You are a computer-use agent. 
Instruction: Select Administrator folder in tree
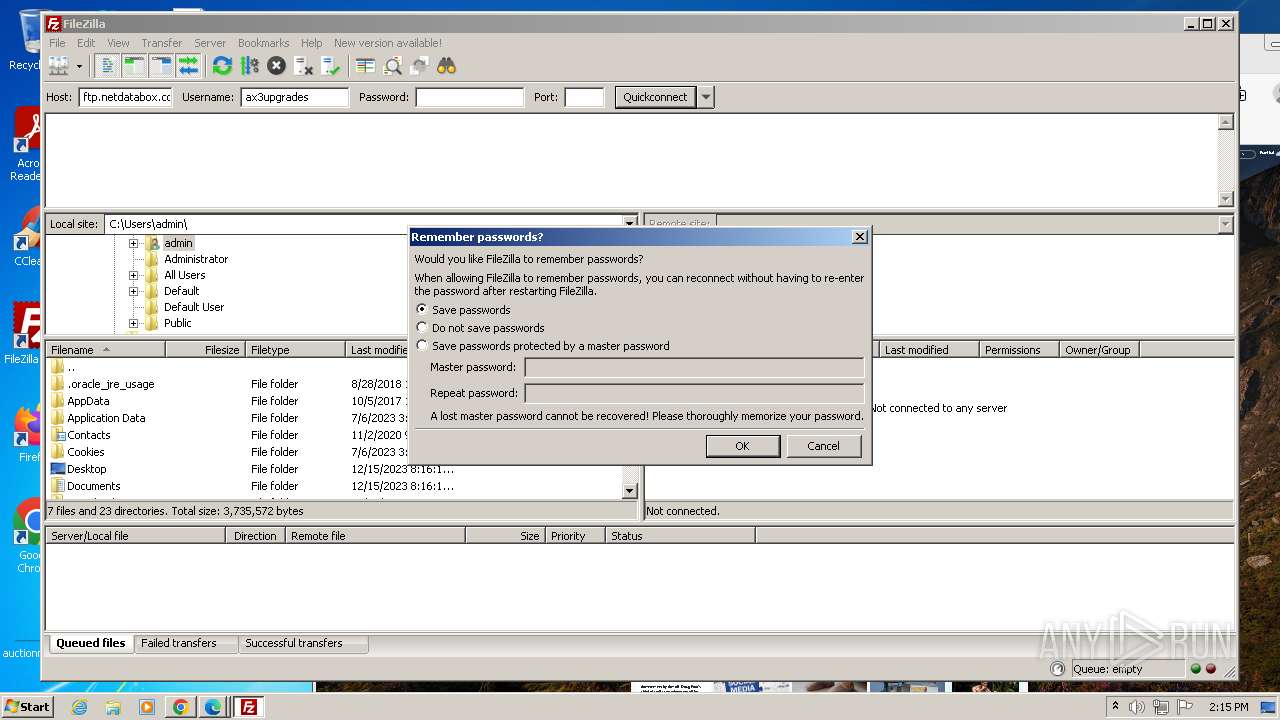(196, 259)
